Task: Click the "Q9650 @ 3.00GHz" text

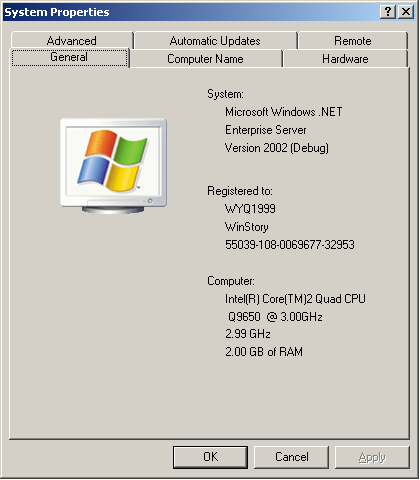Action: pyautogui.click(x=275, y=316)
